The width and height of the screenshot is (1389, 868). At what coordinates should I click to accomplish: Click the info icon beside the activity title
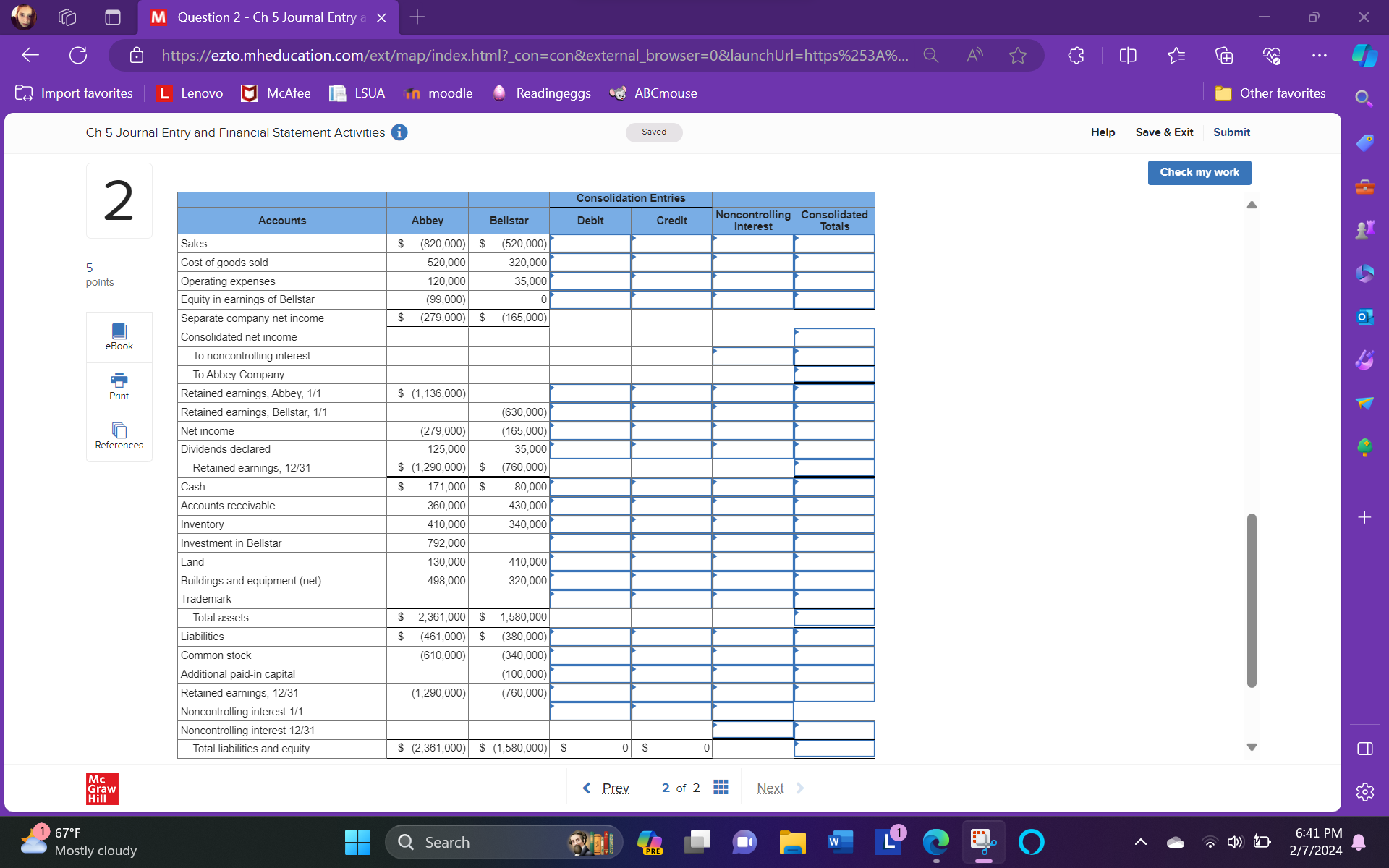coord(399,132)
